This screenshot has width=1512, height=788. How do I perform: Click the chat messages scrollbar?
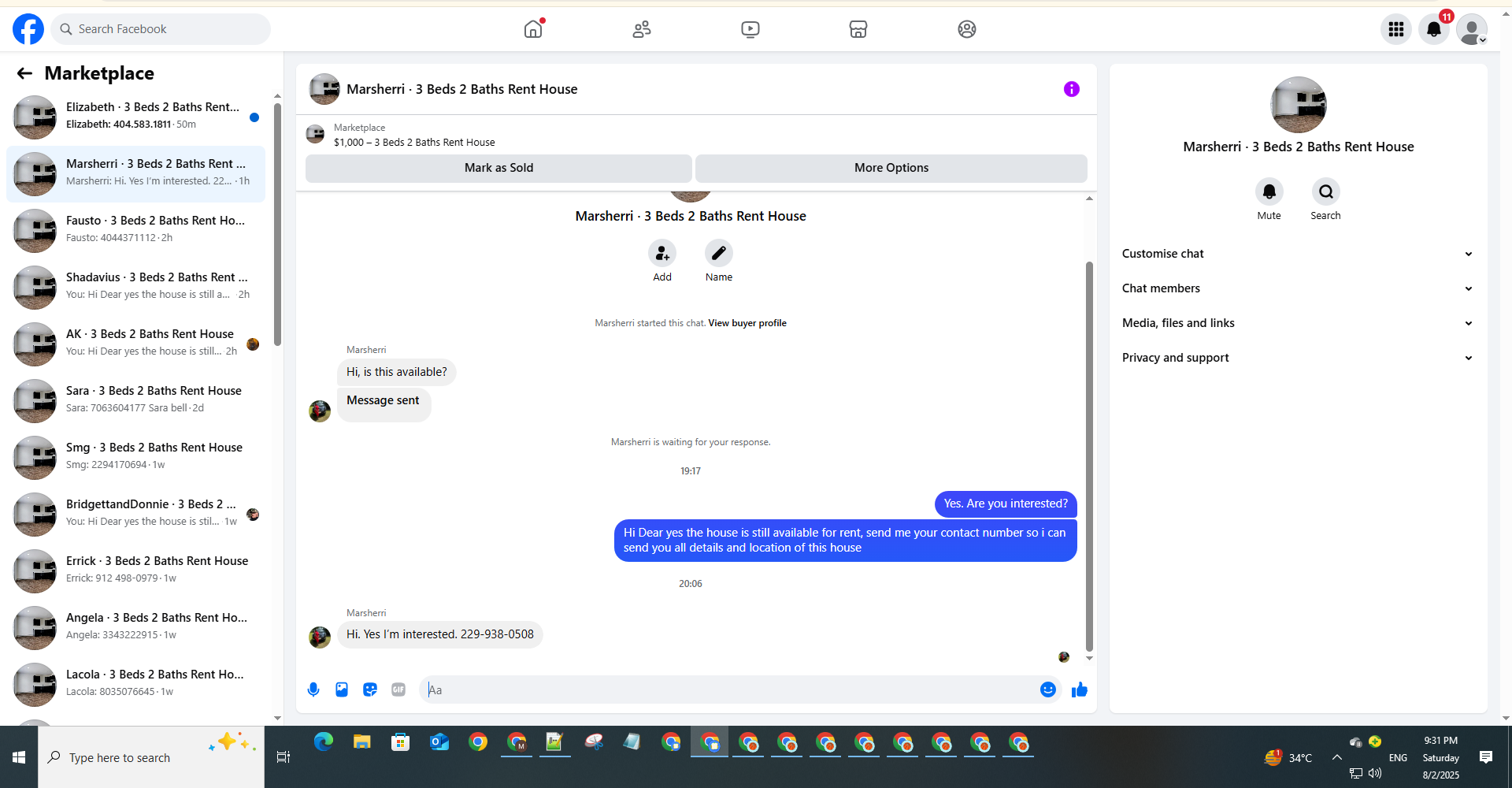click(1089, 457)
